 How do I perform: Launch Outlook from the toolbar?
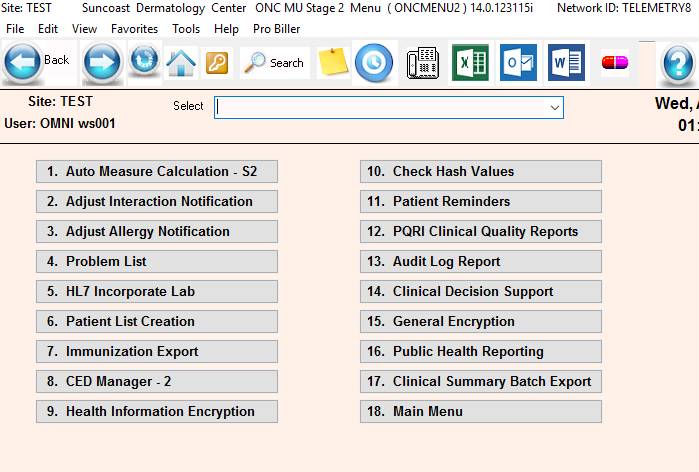click(518, 63)
